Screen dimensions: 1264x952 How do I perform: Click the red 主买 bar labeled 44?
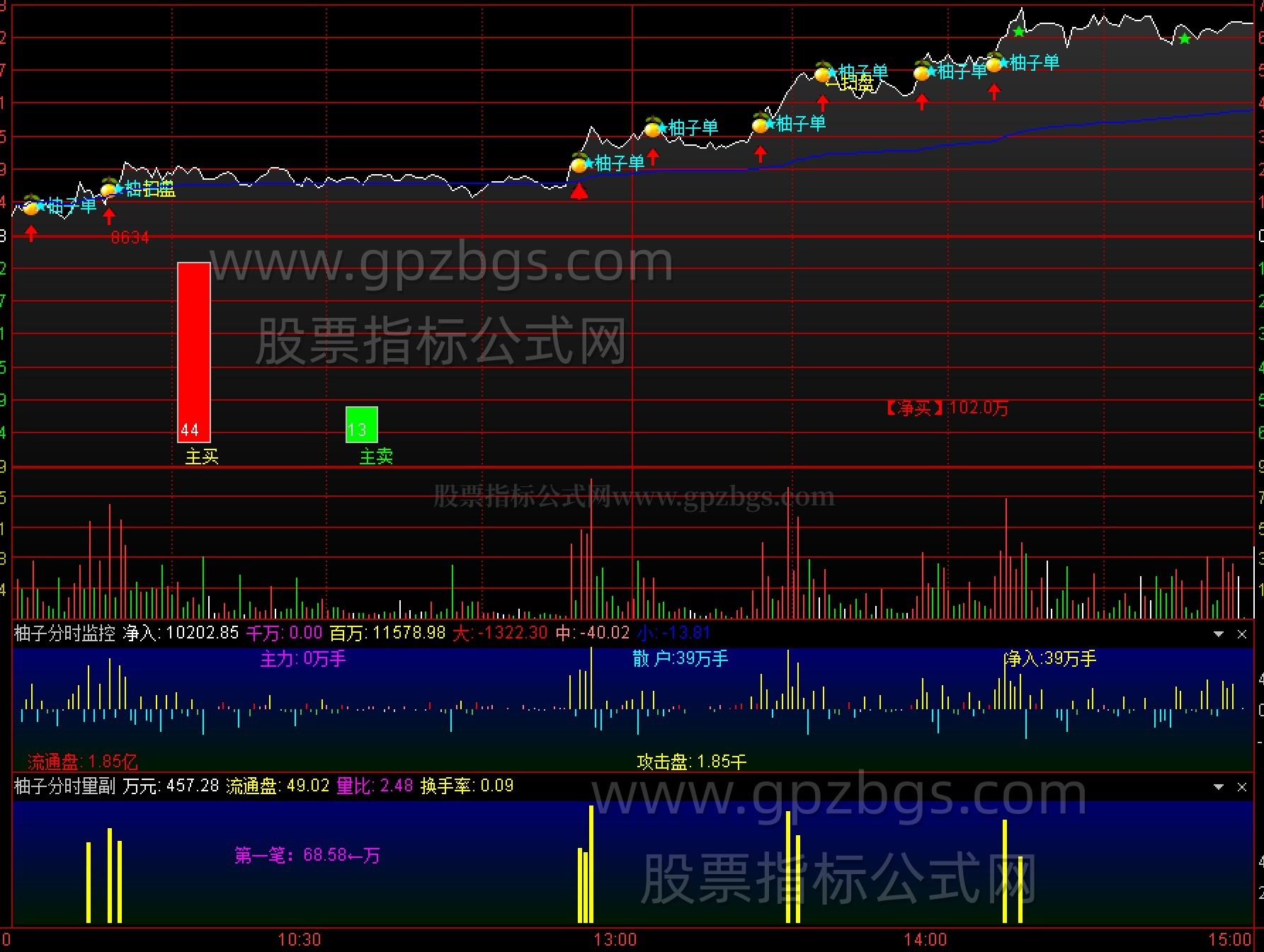193,352
